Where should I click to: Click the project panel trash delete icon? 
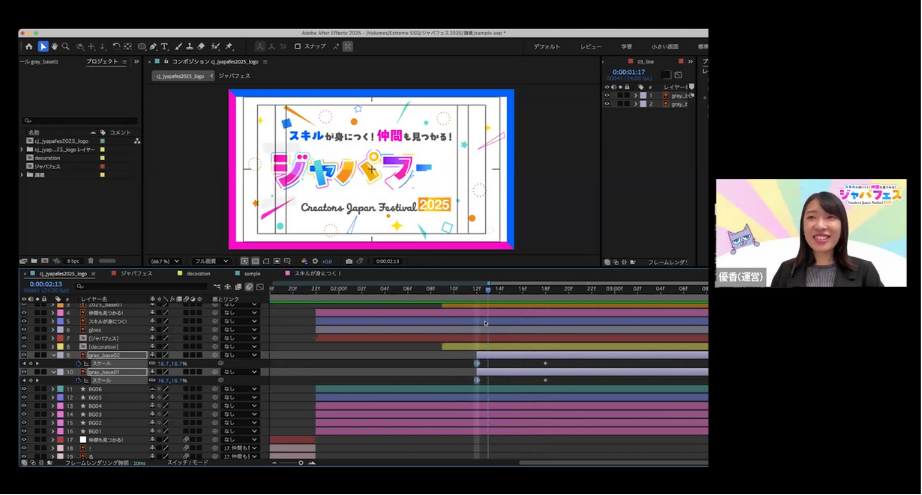click(x=91, y=261)
